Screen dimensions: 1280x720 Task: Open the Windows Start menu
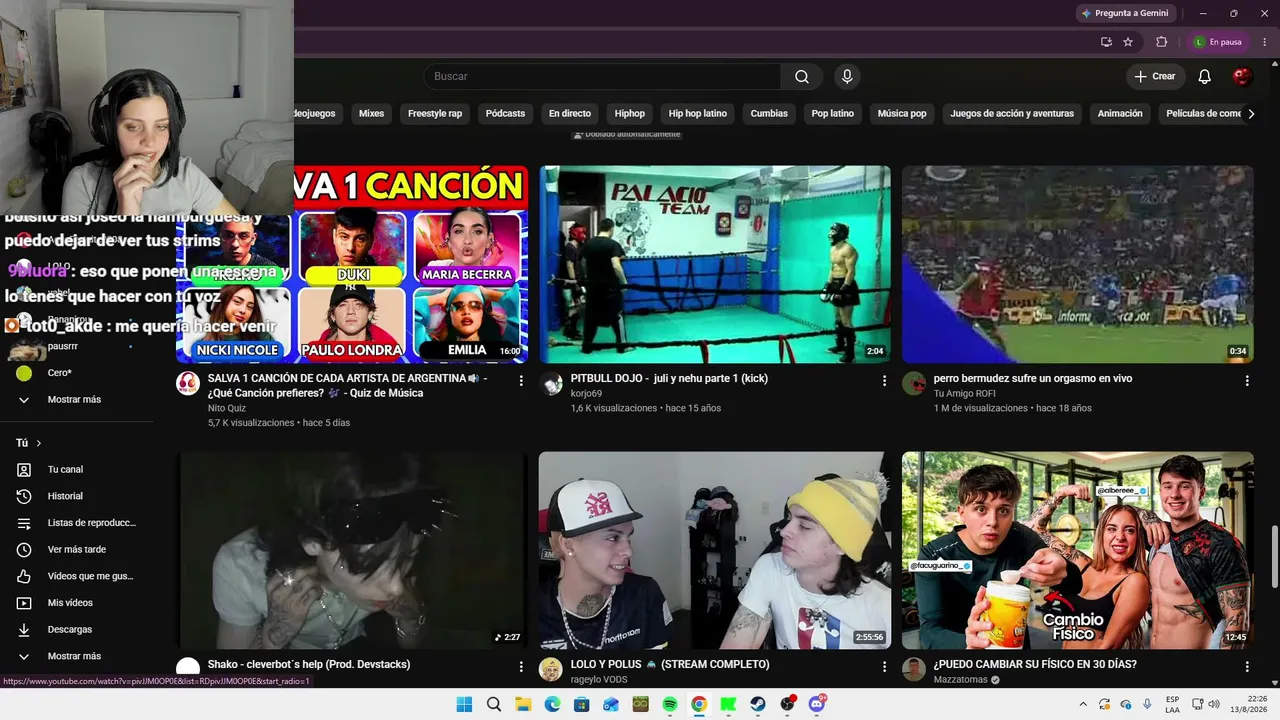click(x=464, y=704)
